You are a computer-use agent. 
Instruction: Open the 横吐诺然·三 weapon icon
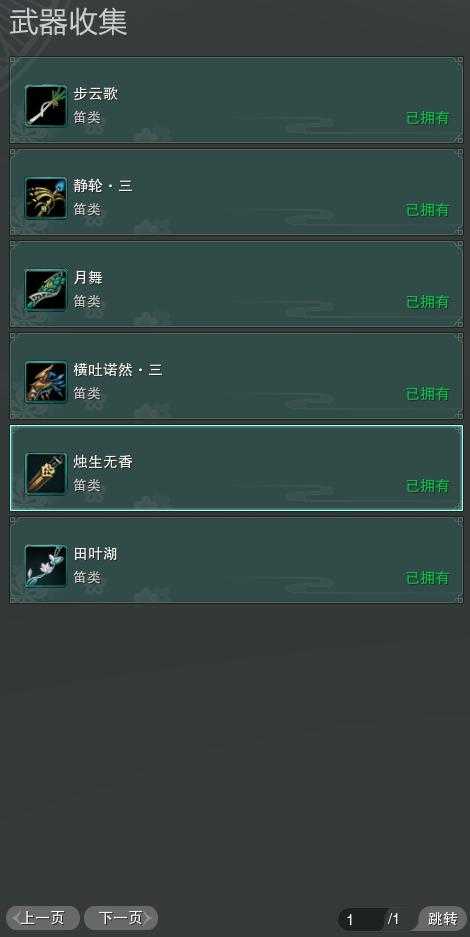tap(46, 382)
